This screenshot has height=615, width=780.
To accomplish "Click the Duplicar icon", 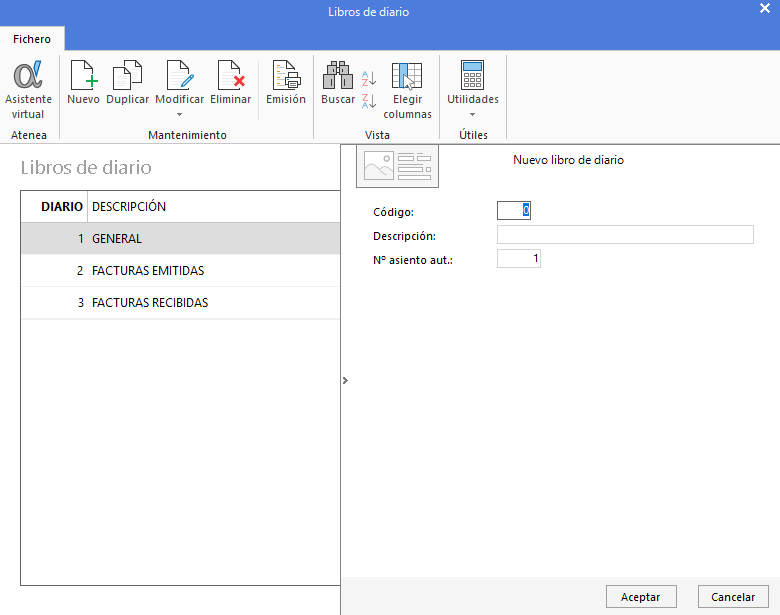I will tap(127, 75).
